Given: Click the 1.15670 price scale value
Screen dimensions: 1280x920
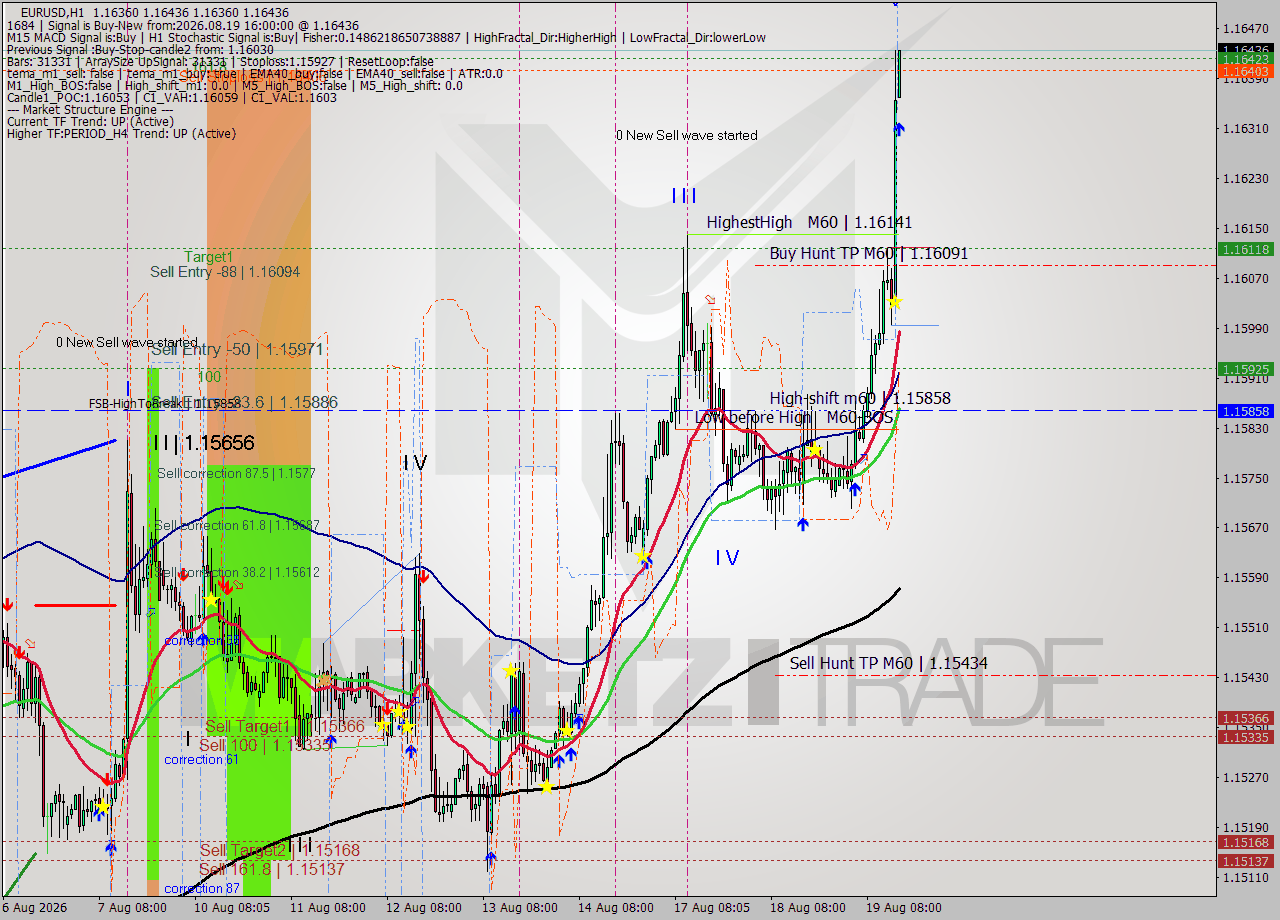Looking at the screenshot, I should (x=1245, y=527).
